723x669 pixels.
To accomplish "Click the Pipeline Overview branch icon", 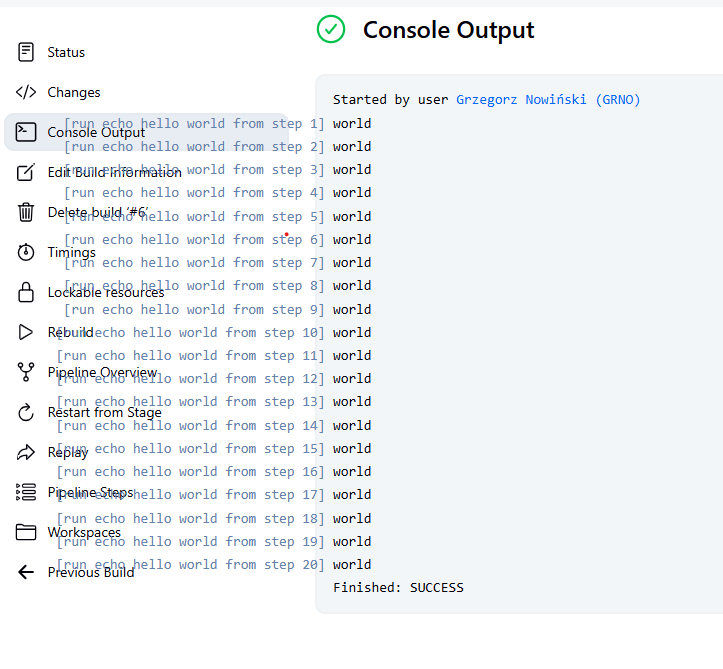I will click(26, 372).
